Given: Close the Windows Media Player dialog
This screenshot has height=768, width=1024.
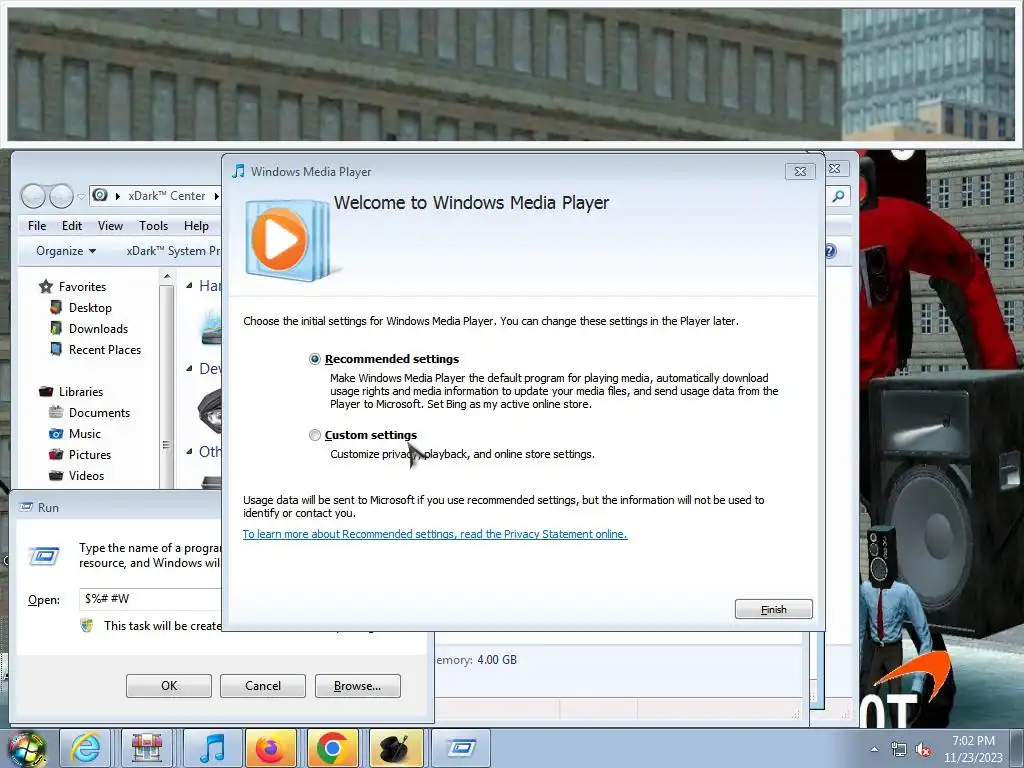Looking at the screenshot, I should (x=800, y=171).
